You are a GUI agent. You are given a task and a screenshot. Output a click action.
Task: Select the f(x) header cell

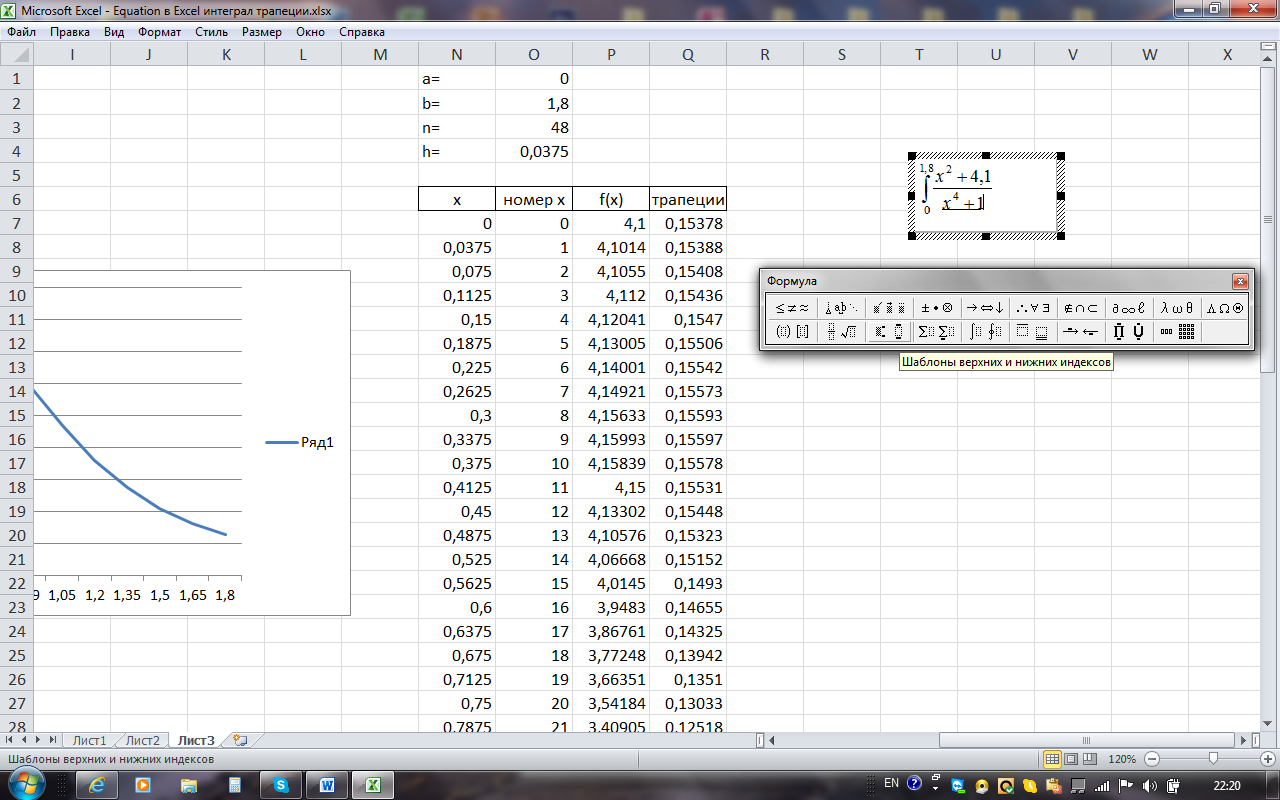point(611,199)
